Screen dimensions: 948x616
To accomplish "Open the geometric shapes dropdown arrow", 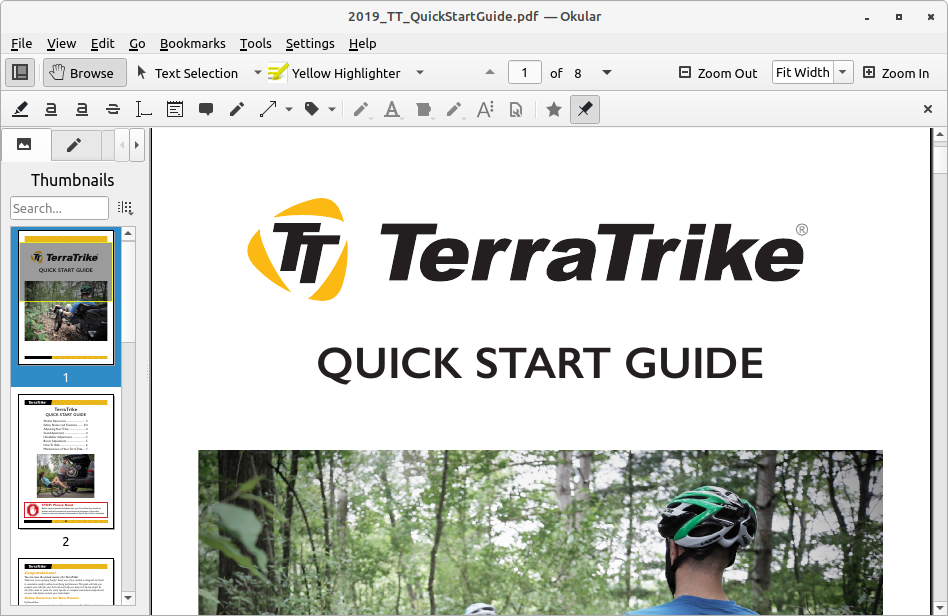I will tap(289, 109).
